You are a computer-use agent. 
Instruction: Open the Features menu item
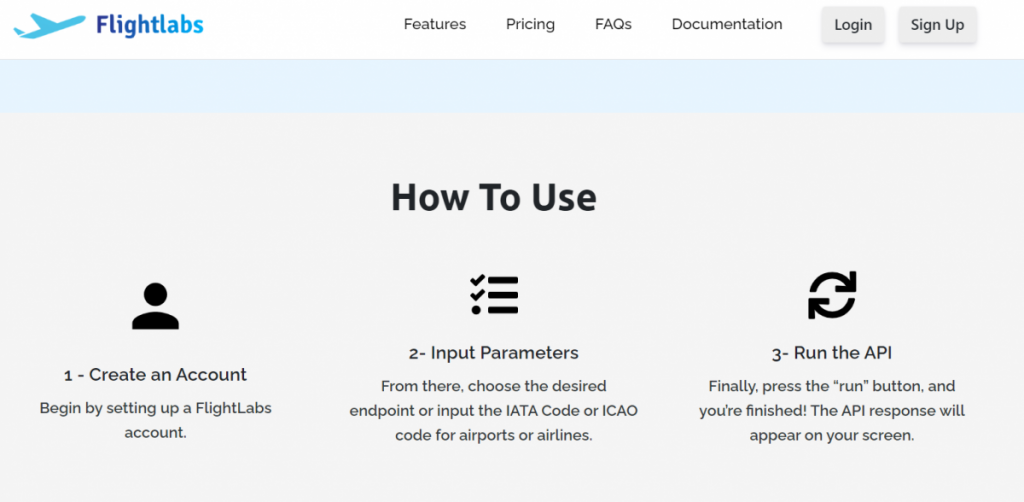click(434, 24)
